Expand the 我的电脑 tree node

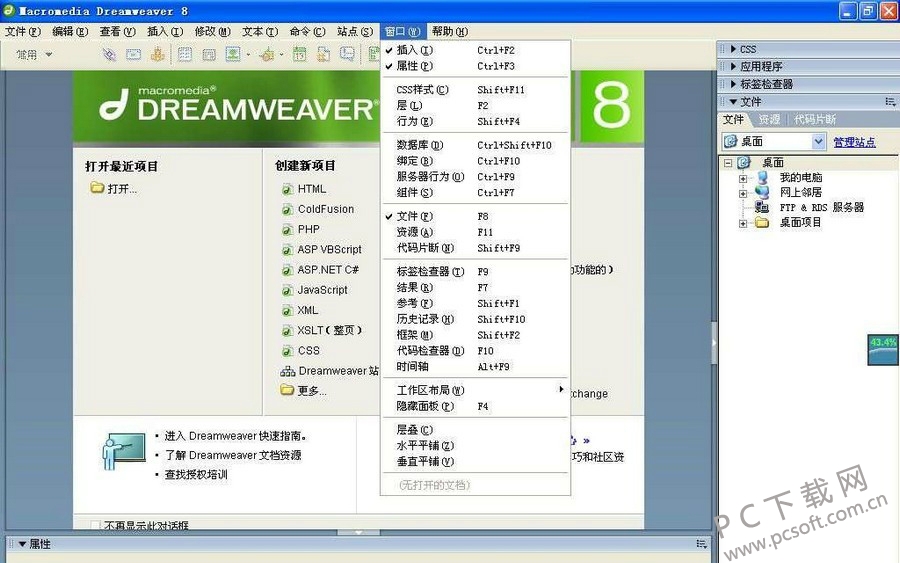743,178
